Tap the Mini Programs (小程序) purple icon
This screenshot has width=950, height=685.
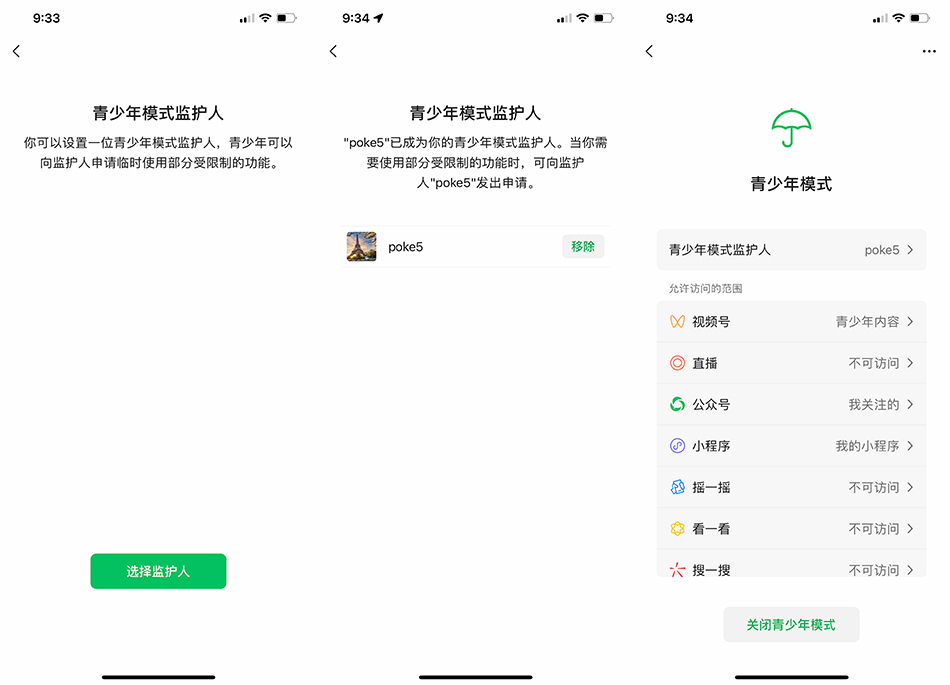pos(677,446)
